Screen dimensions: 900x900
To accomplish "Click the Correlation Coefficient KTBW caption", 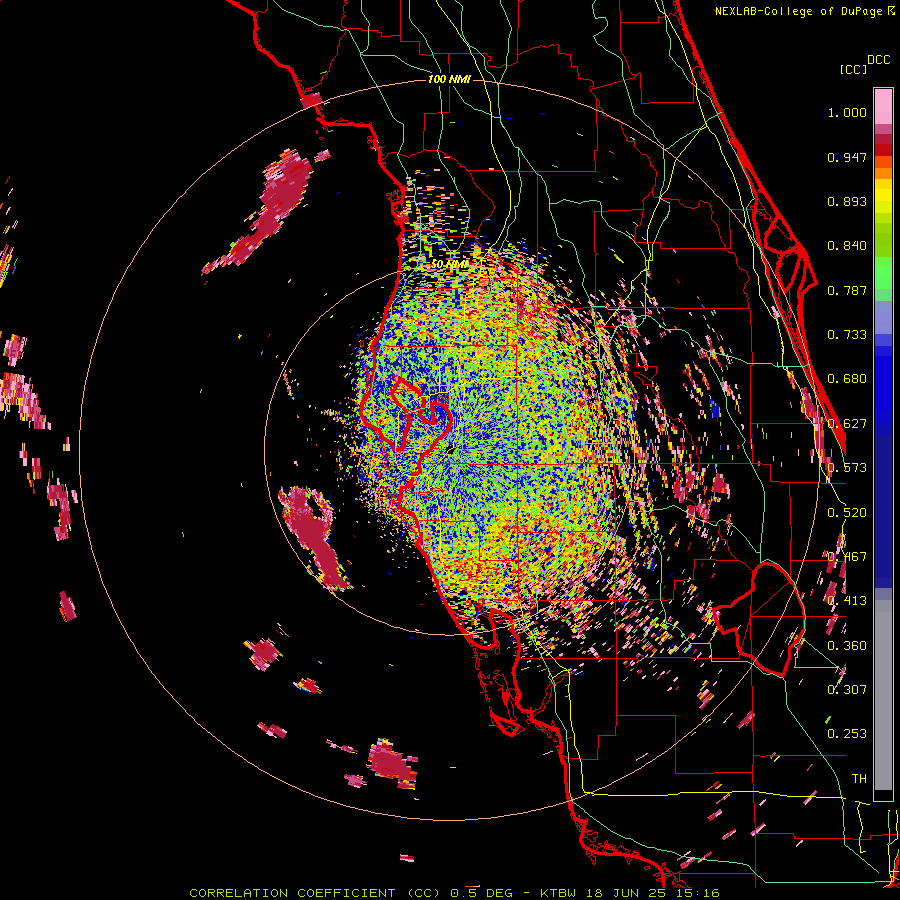I will [x=454, y=893].
